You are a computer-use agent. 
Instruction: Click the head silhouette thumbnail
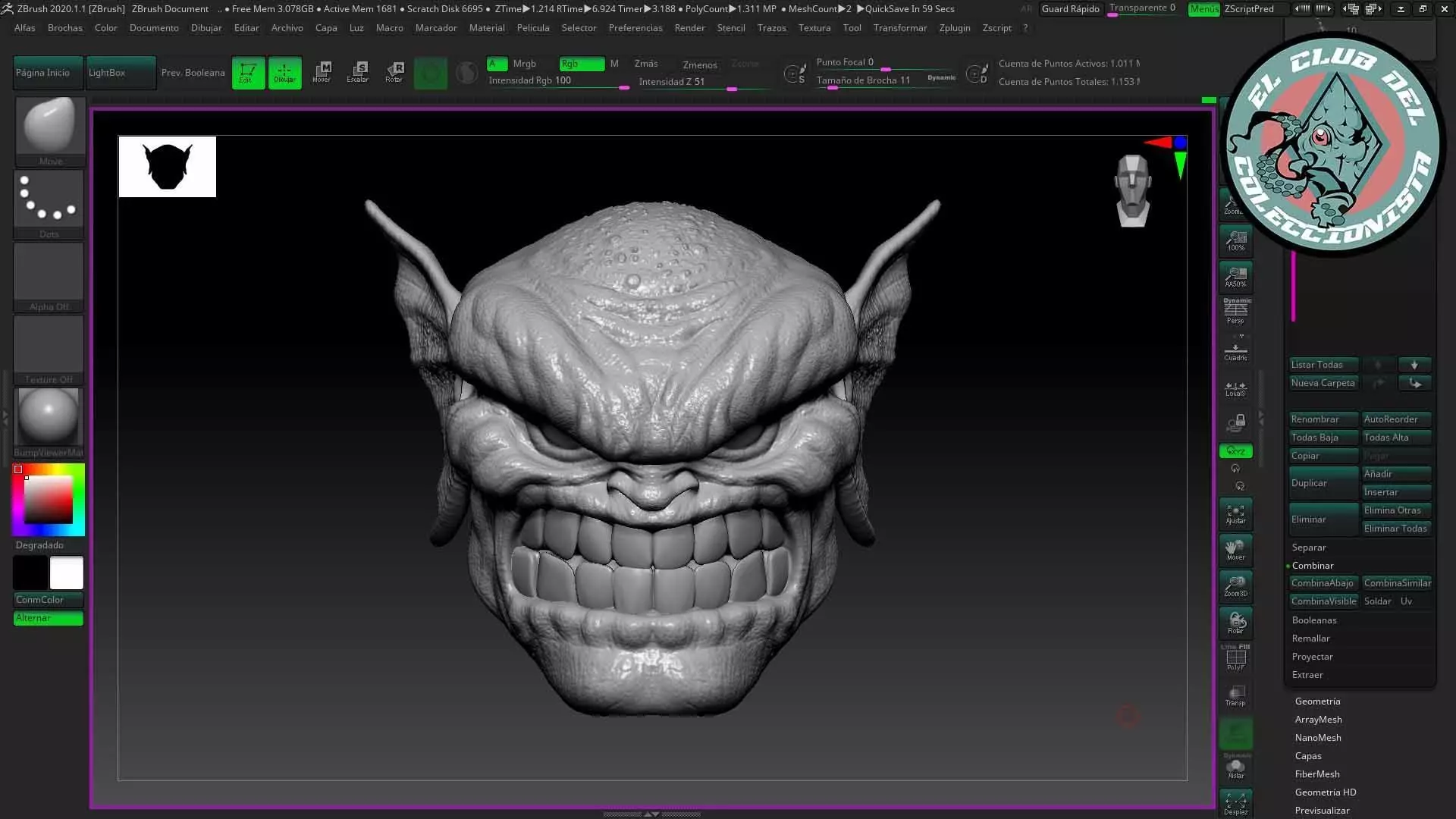168,167
